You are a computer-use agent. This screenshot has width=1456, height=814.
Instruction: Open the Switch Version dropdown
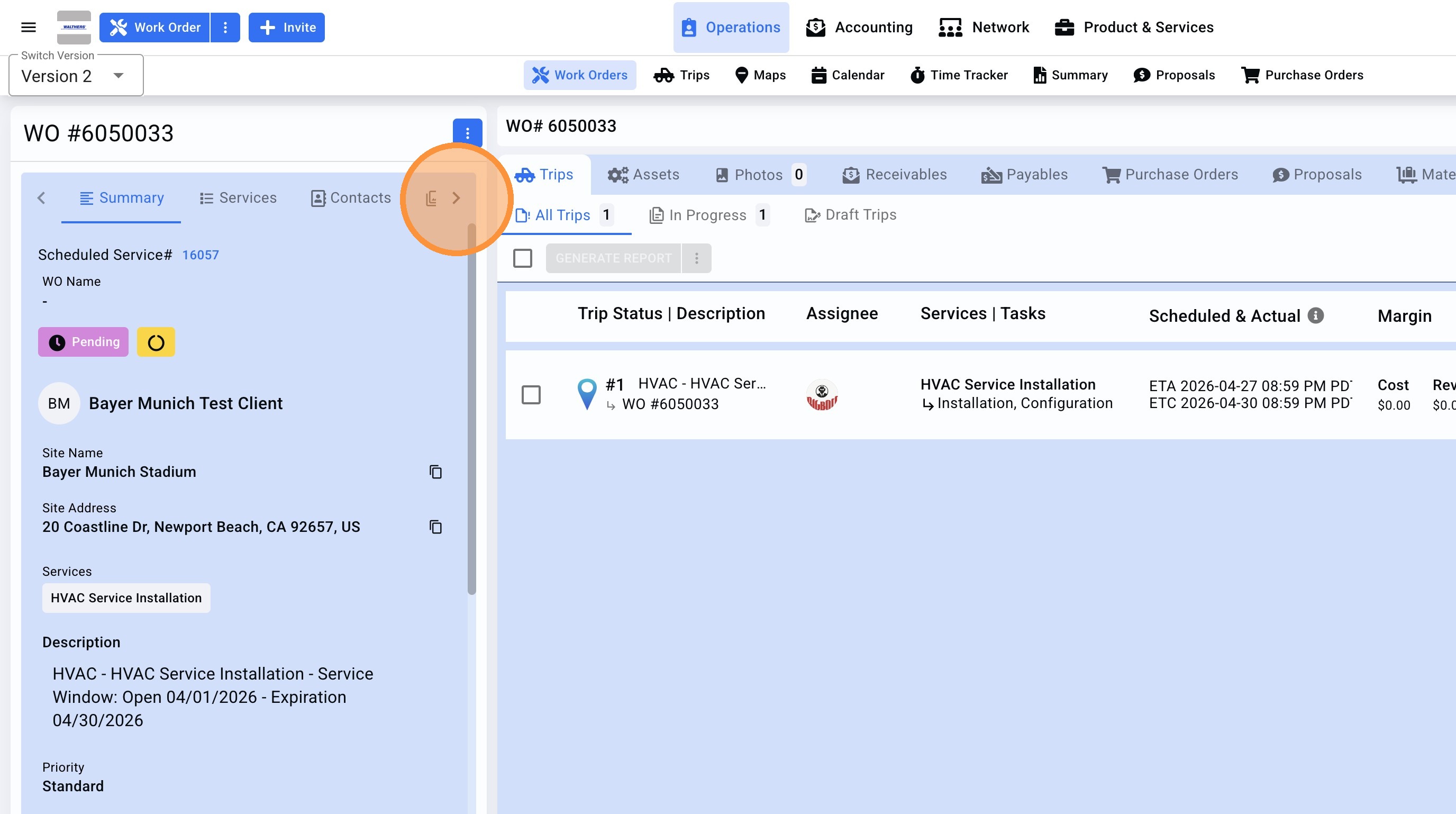(76, 76)
